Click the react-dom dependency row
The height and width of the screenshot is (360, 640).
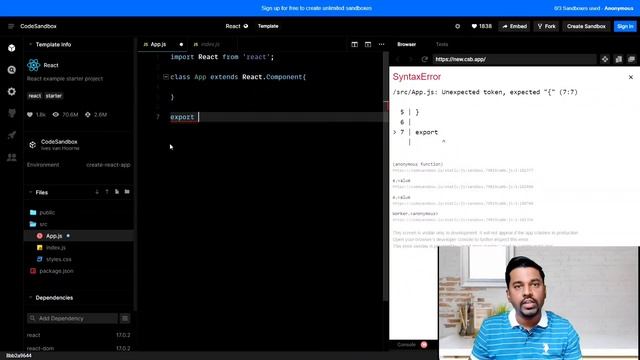tap(79, 348)
